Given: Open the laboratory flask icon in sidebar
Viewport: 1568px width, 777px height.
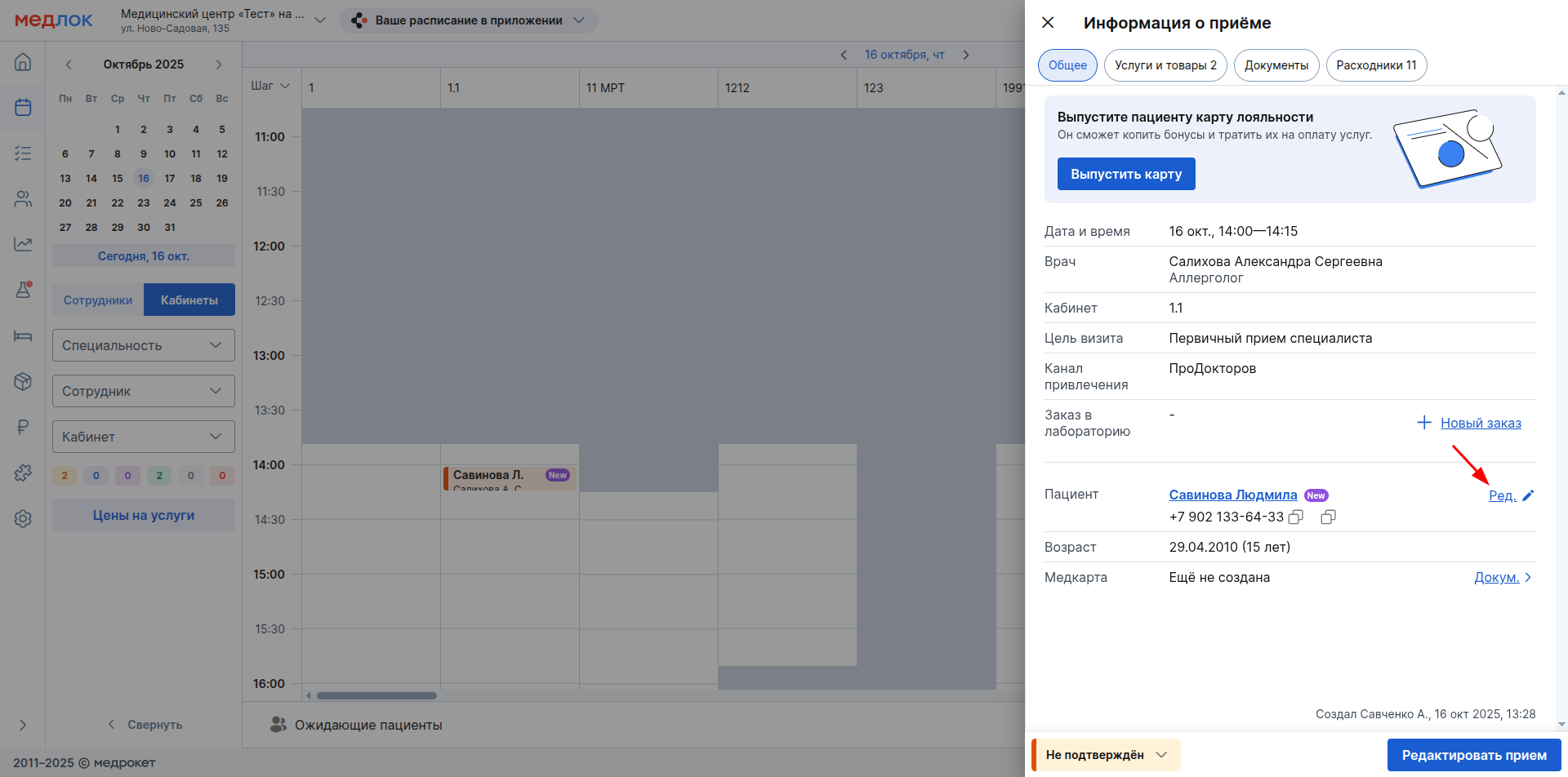Looking at the screenshot, I should pyautogui.click(x=23, y=290).
